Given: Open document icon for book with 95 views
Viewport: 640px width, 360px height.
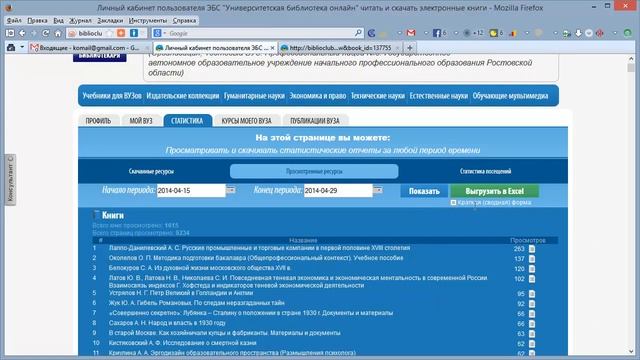Looking at the screenshot, I should (x=532, y=294).
